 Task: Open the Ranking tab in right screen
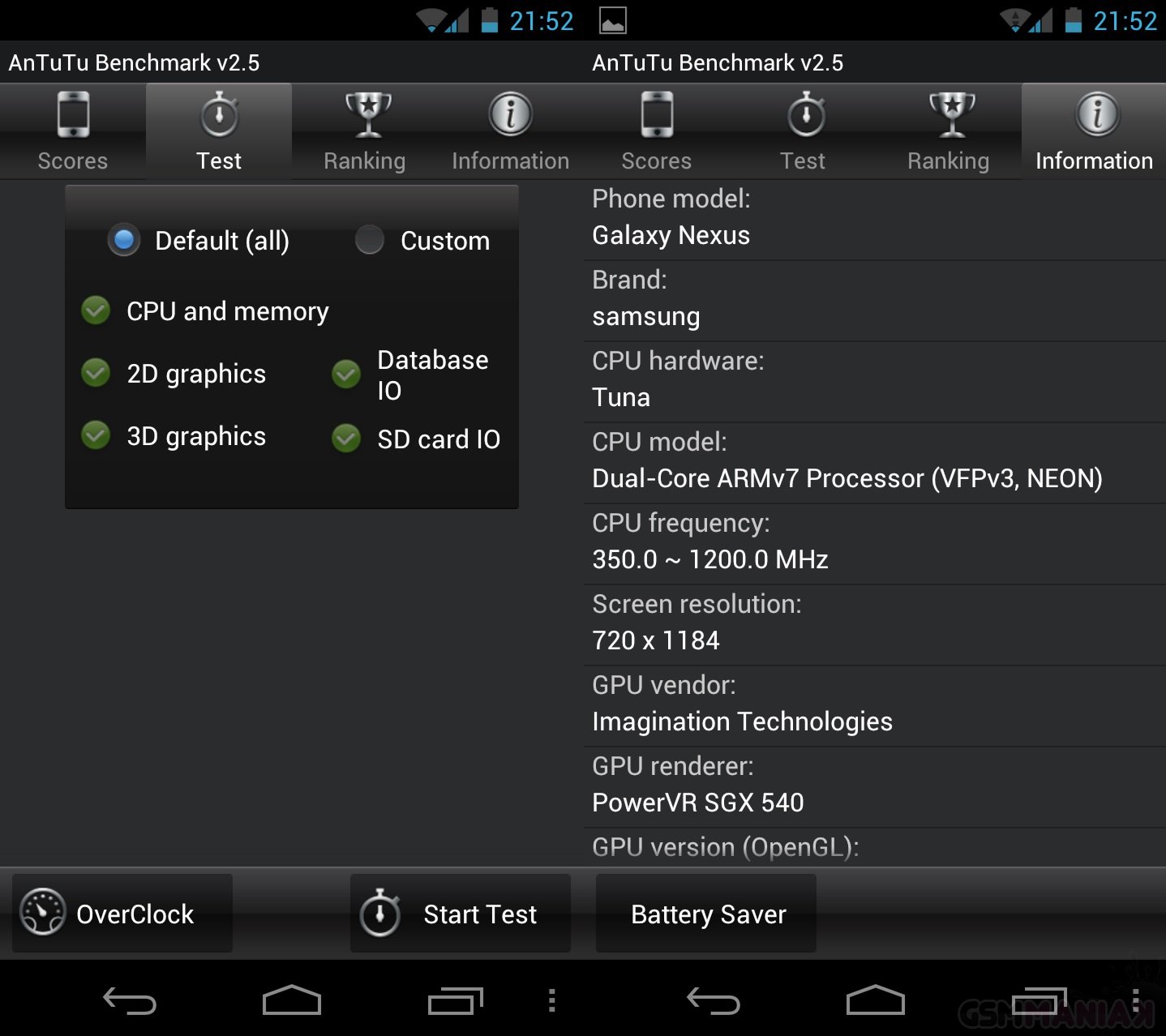948,131
